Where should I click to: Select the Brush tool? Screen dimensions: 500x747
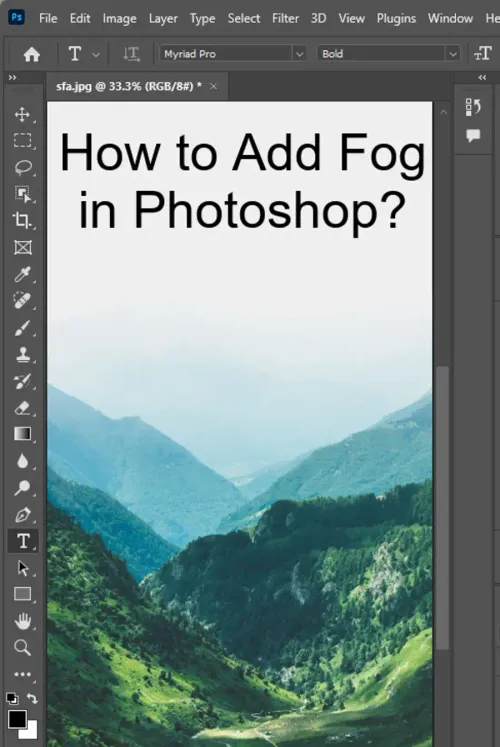click(22, 328)
